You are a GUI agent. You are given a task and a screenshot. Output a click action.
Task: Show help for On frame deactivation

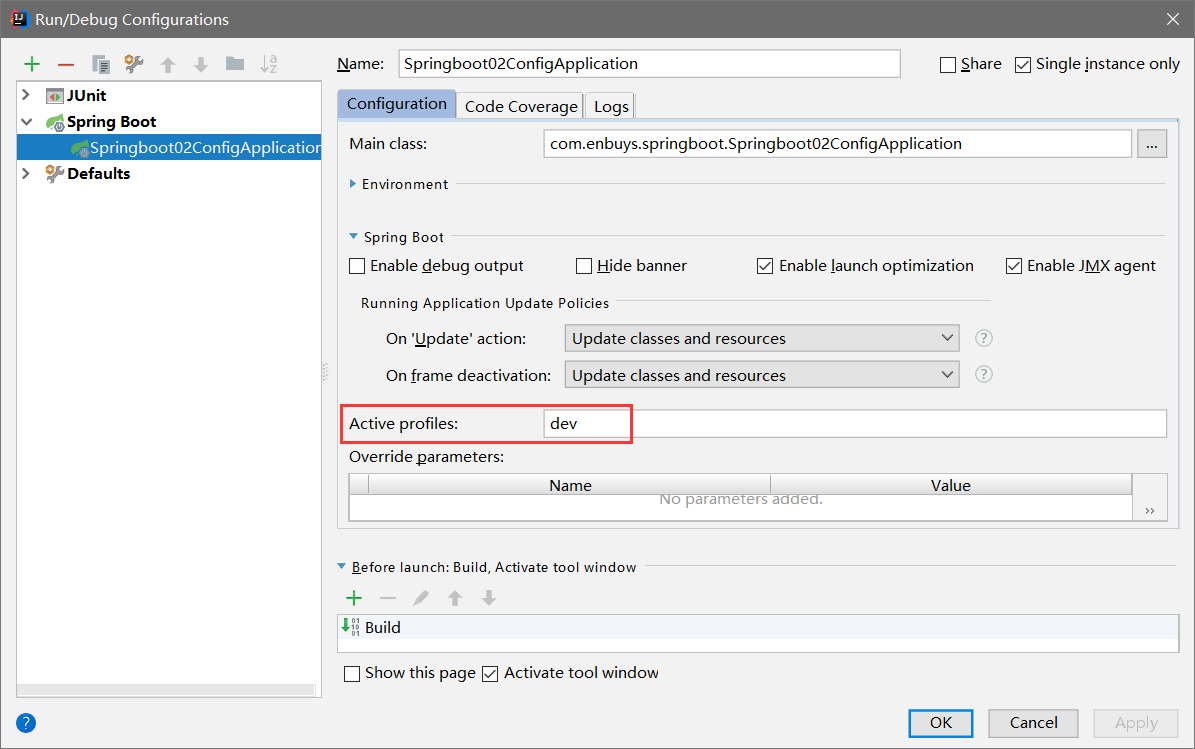point(984,374)
